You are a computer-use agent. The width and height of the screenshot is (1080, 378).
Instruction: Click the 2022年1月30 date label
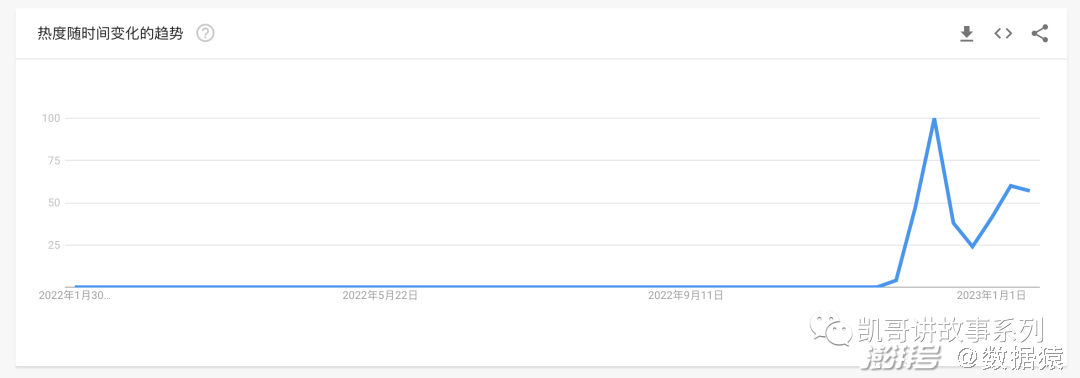pyautogui.click(x=75, y=295)
